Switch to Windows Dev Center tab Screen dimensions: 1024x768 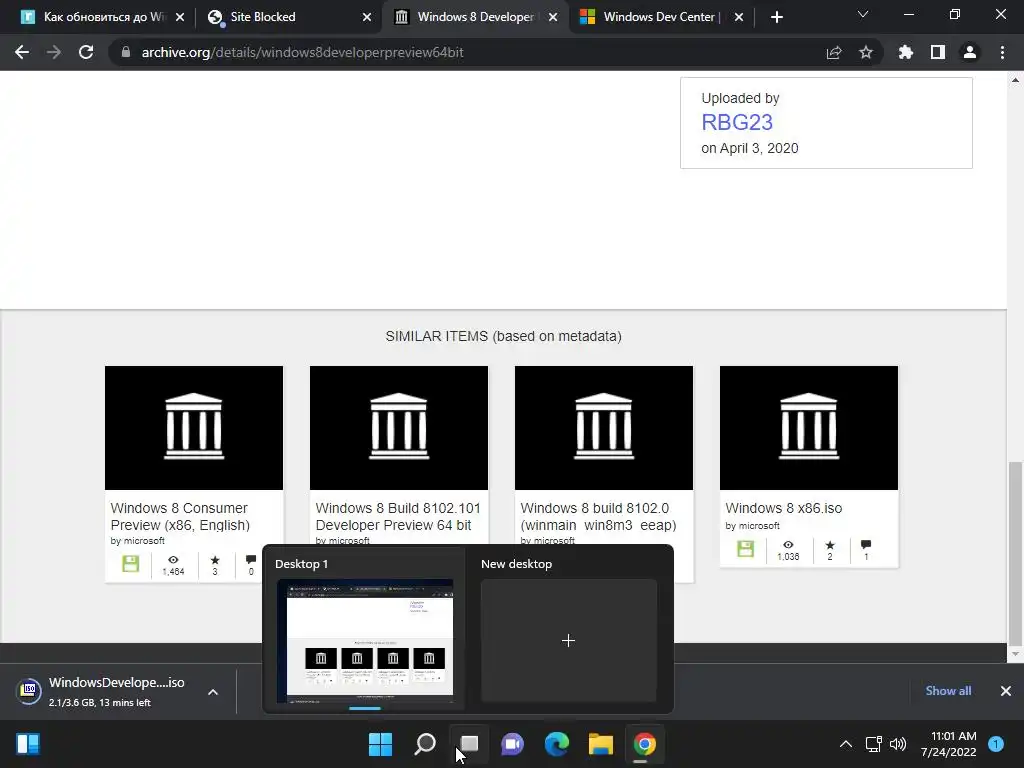661,17
